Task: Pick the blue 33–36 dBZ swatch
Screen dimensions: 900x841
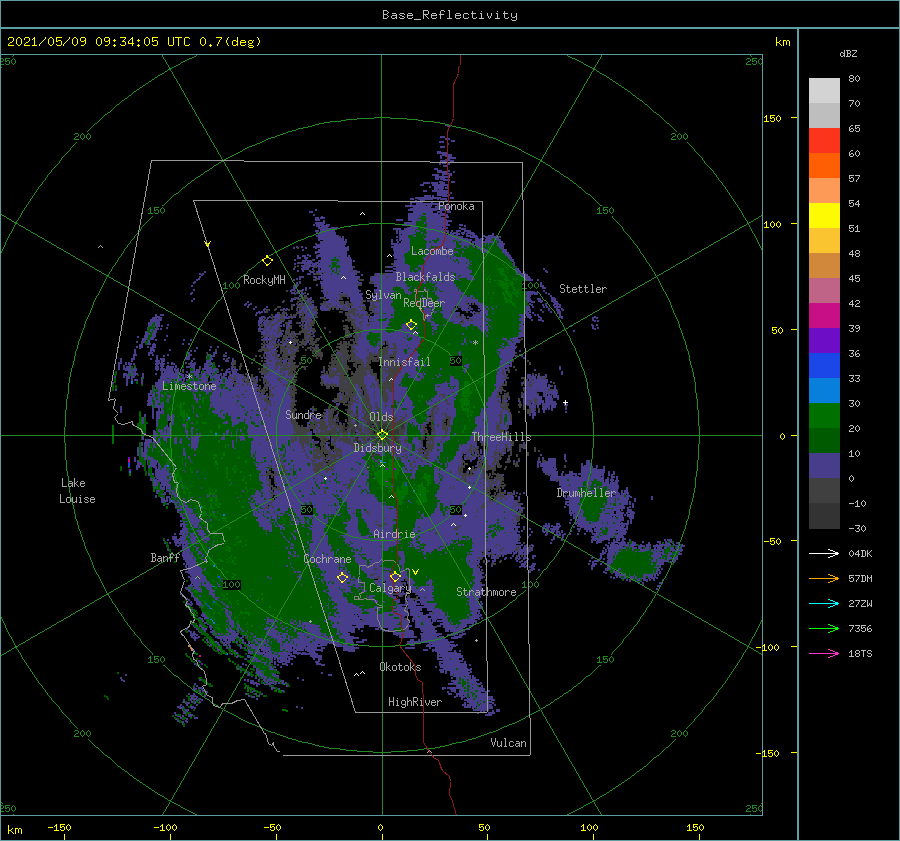Action: tap(824, 366)
